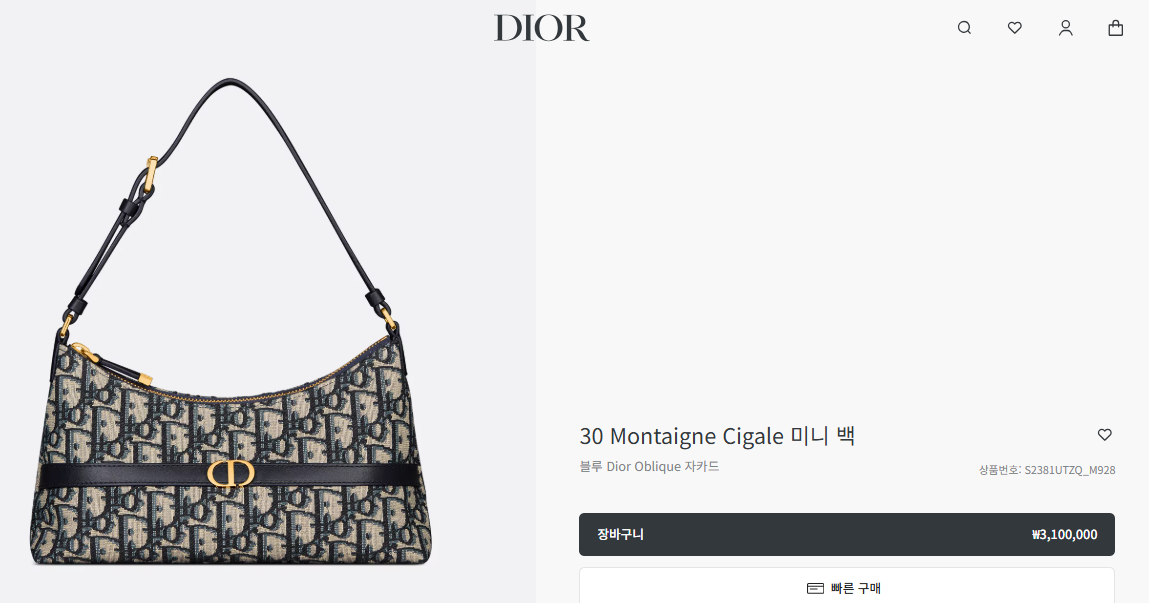Click the 상품번호 label text
The height and width of the screenshot is (603, 1149).
click(x=1000, y=470)
